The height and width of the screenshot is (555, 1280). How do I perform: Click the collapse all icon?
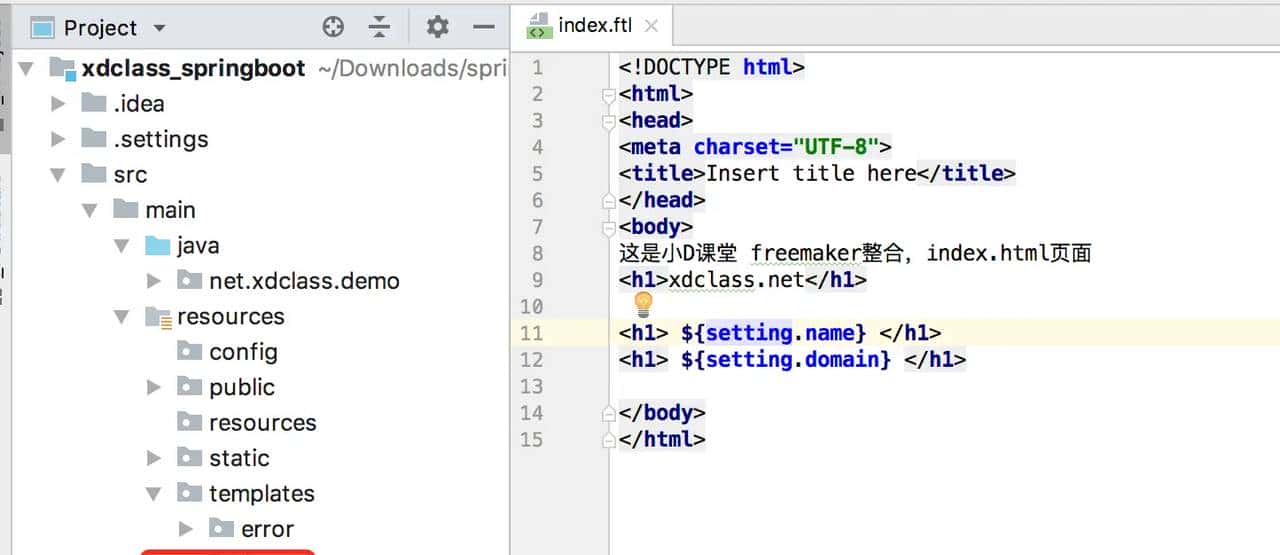coord(379,27)
